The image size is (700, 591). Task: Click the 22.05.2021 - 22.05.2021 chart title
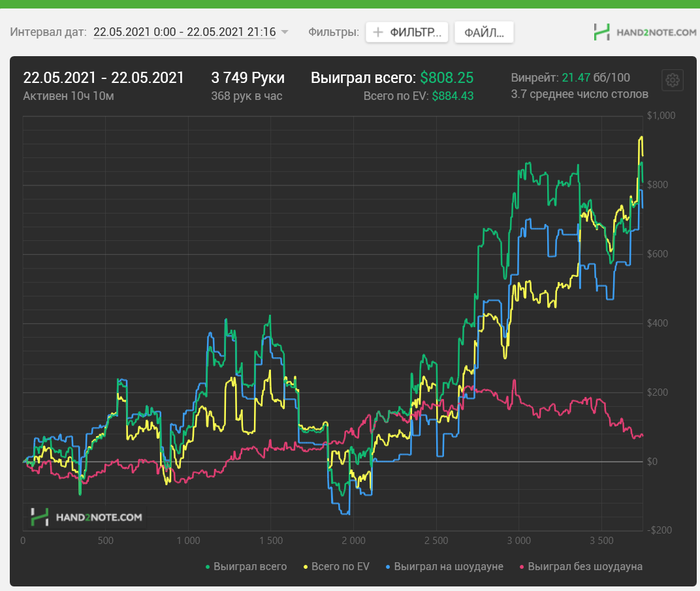coord(103,78)
